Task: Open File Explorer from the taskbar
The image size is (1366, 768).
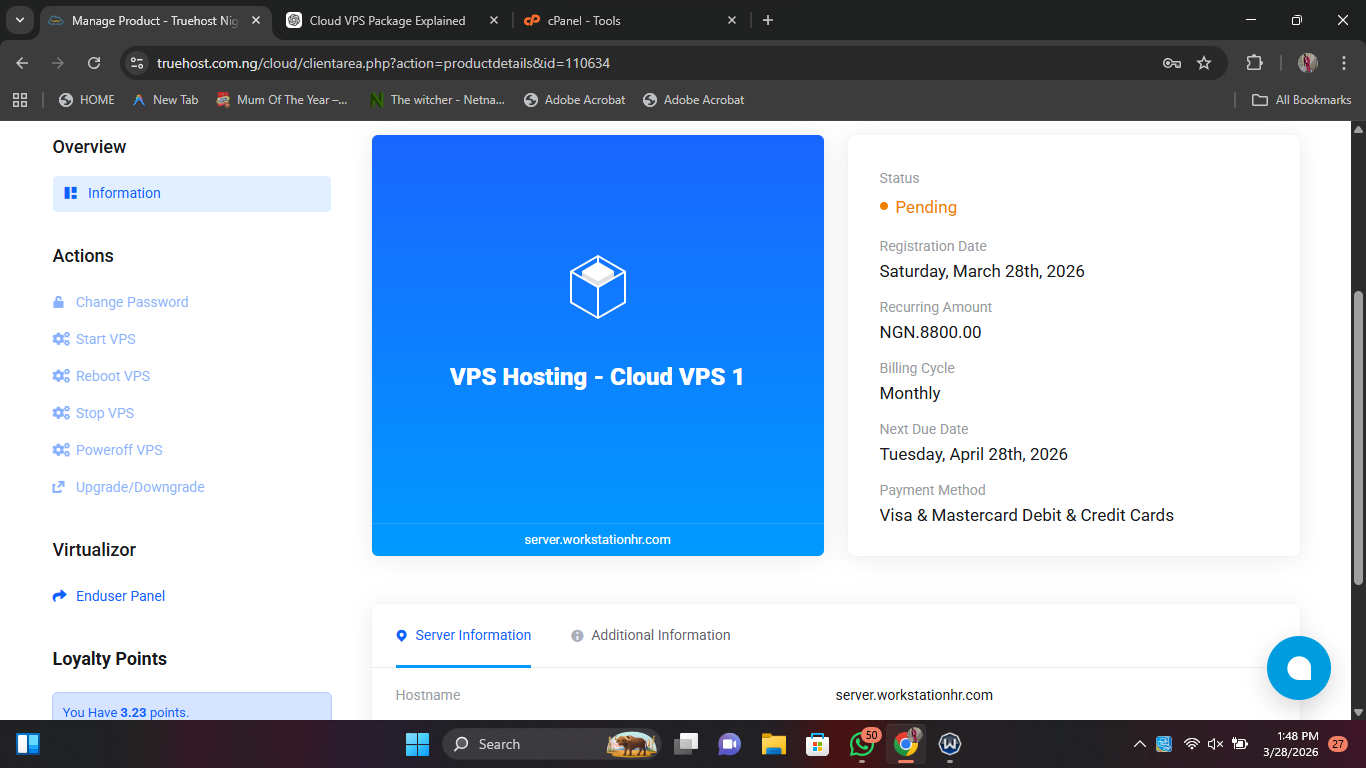Action: click(773, 744)
